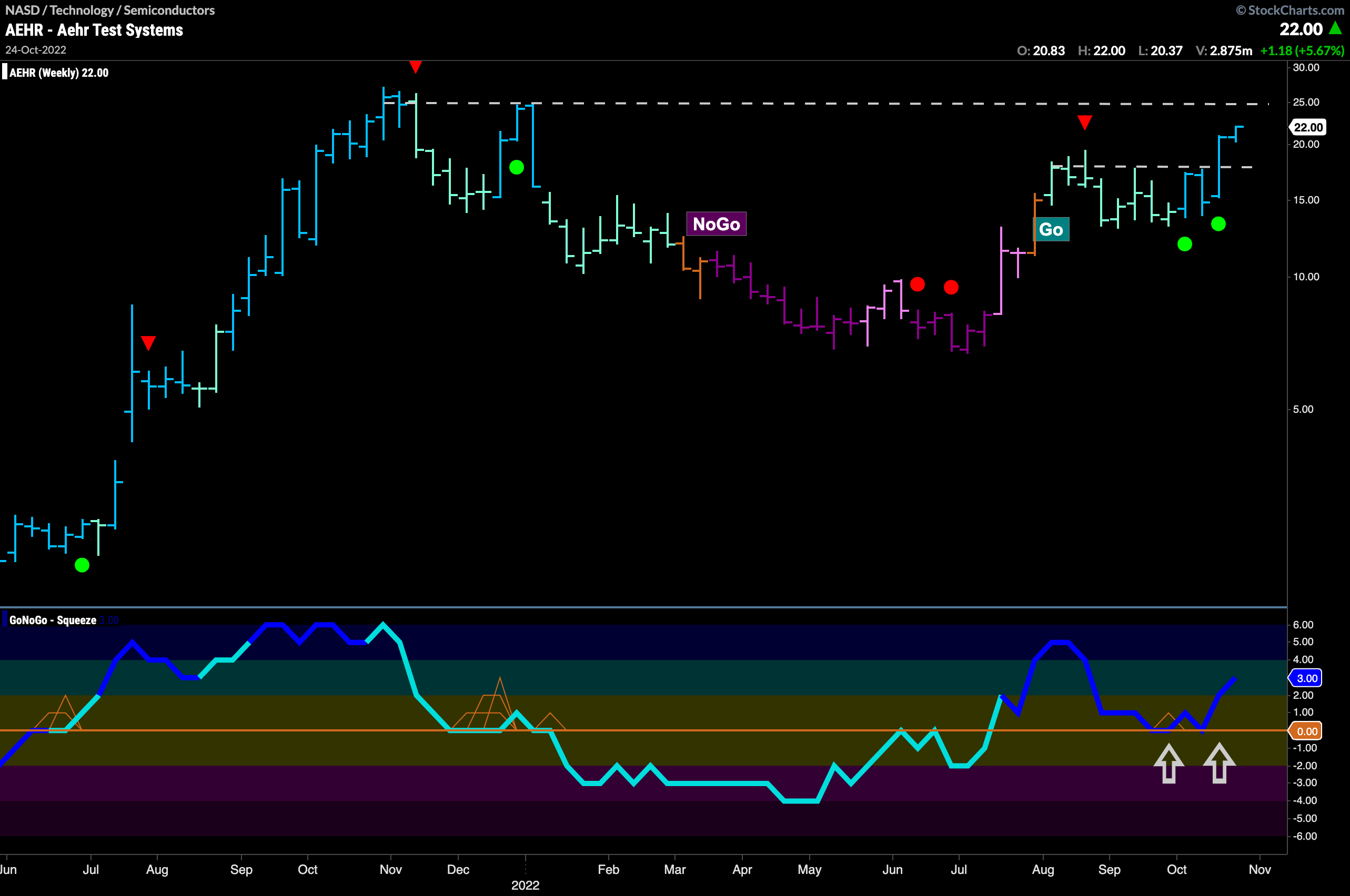Viewport: 1350px width, 896px height.
Task: Click the orange 0.00 zero-line value tag
Action: (x=1306, y=731)
